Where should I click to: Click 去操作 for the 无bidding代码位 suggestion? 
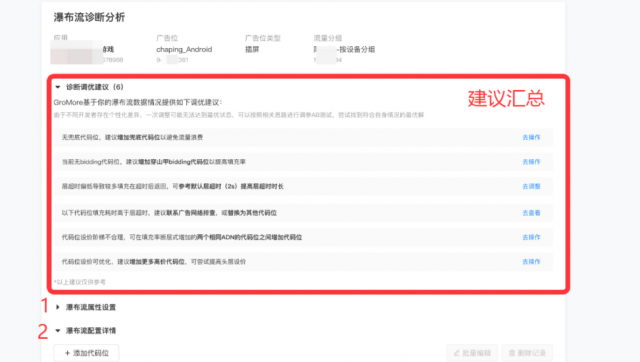pyautogui.click(x=531, y=162)
